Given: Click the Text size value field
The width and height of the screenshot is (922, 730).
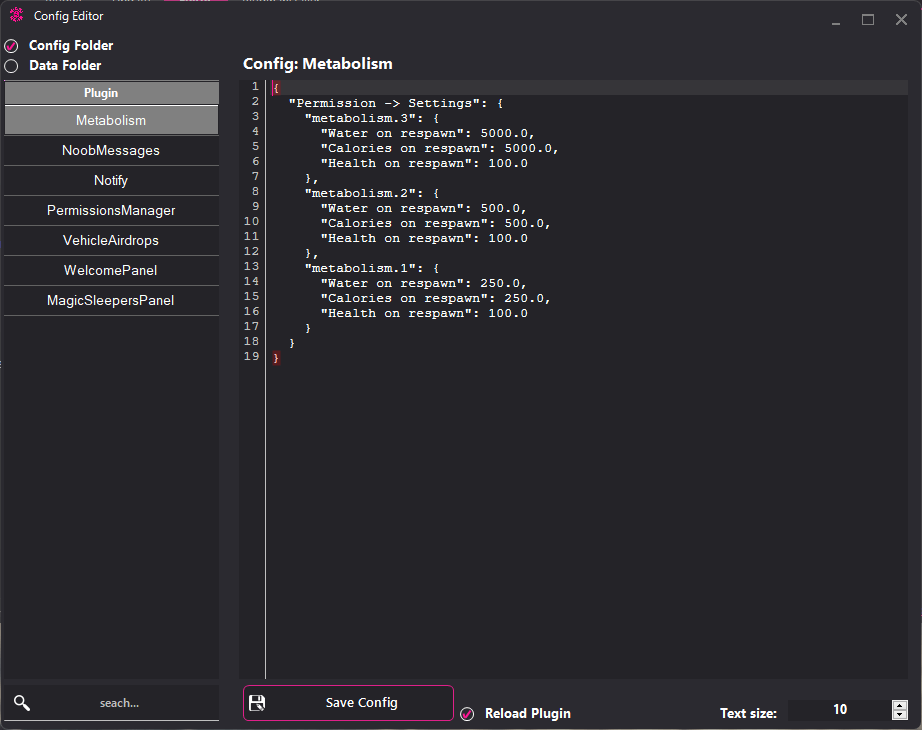Looking at the screenshot, I should (840, 709).
